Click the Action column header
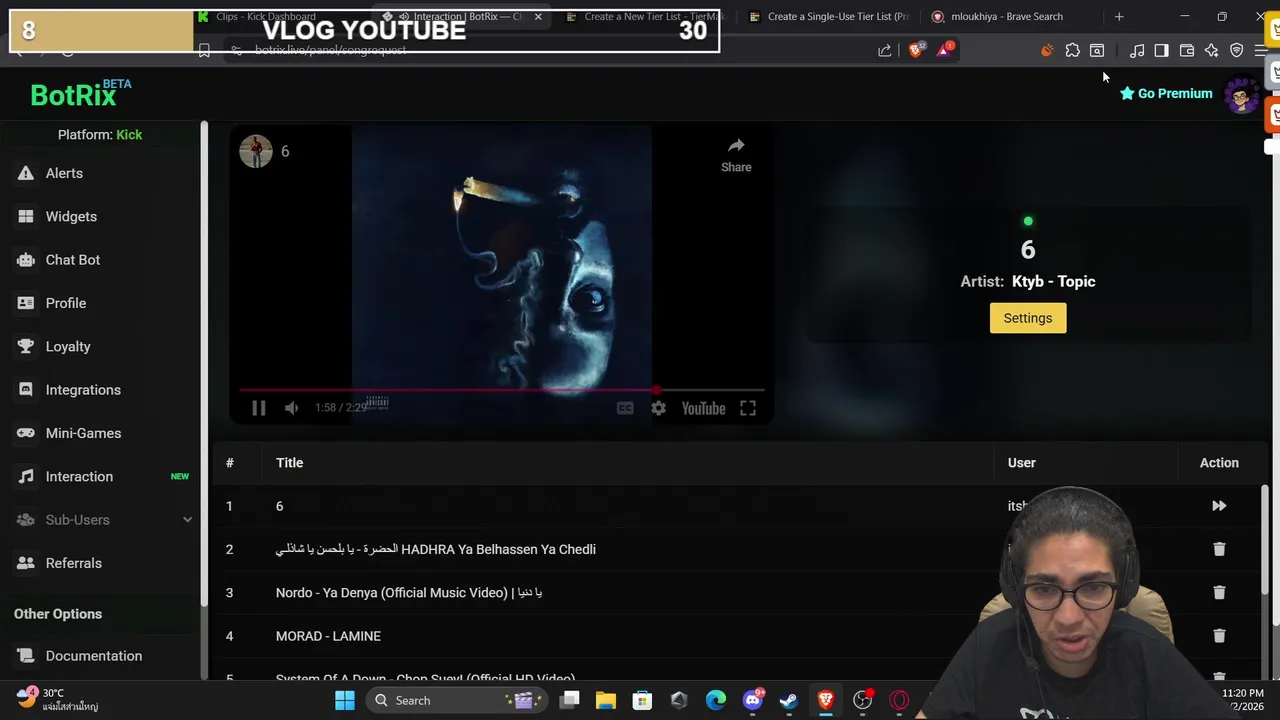1280x720 pixels. click(1219, 463)
